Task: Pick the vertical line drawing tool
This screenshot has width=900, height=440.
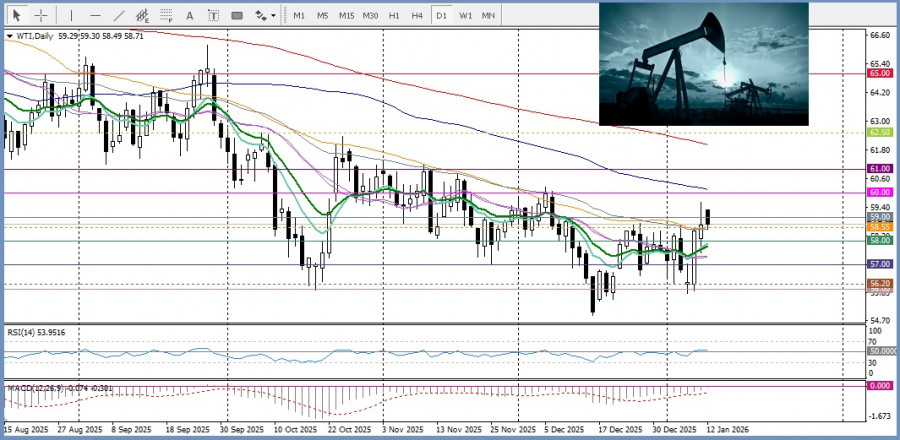Action: coord(71,15)
